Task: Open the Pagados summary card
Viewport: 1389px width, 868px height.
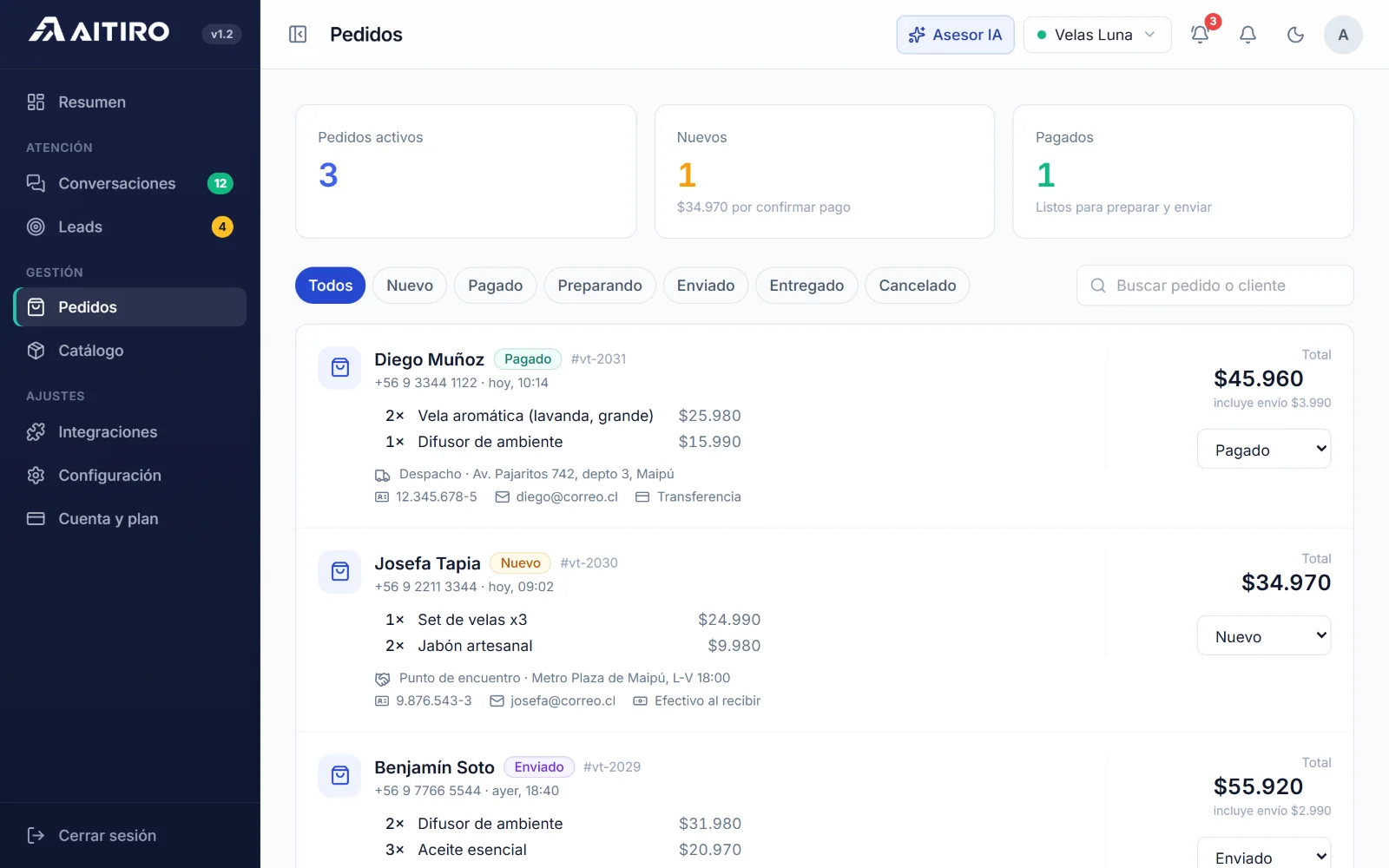Action: pos(1183,172)
